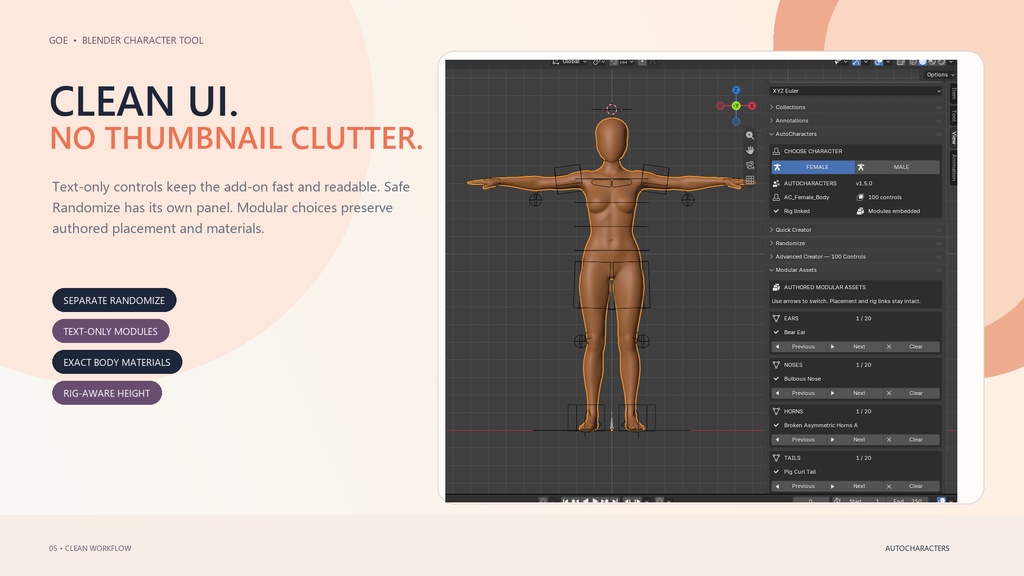The width and height of the screenshot is (1024, 576).
Task: Click Previous in the Tails section
Action: pos(799,486)
